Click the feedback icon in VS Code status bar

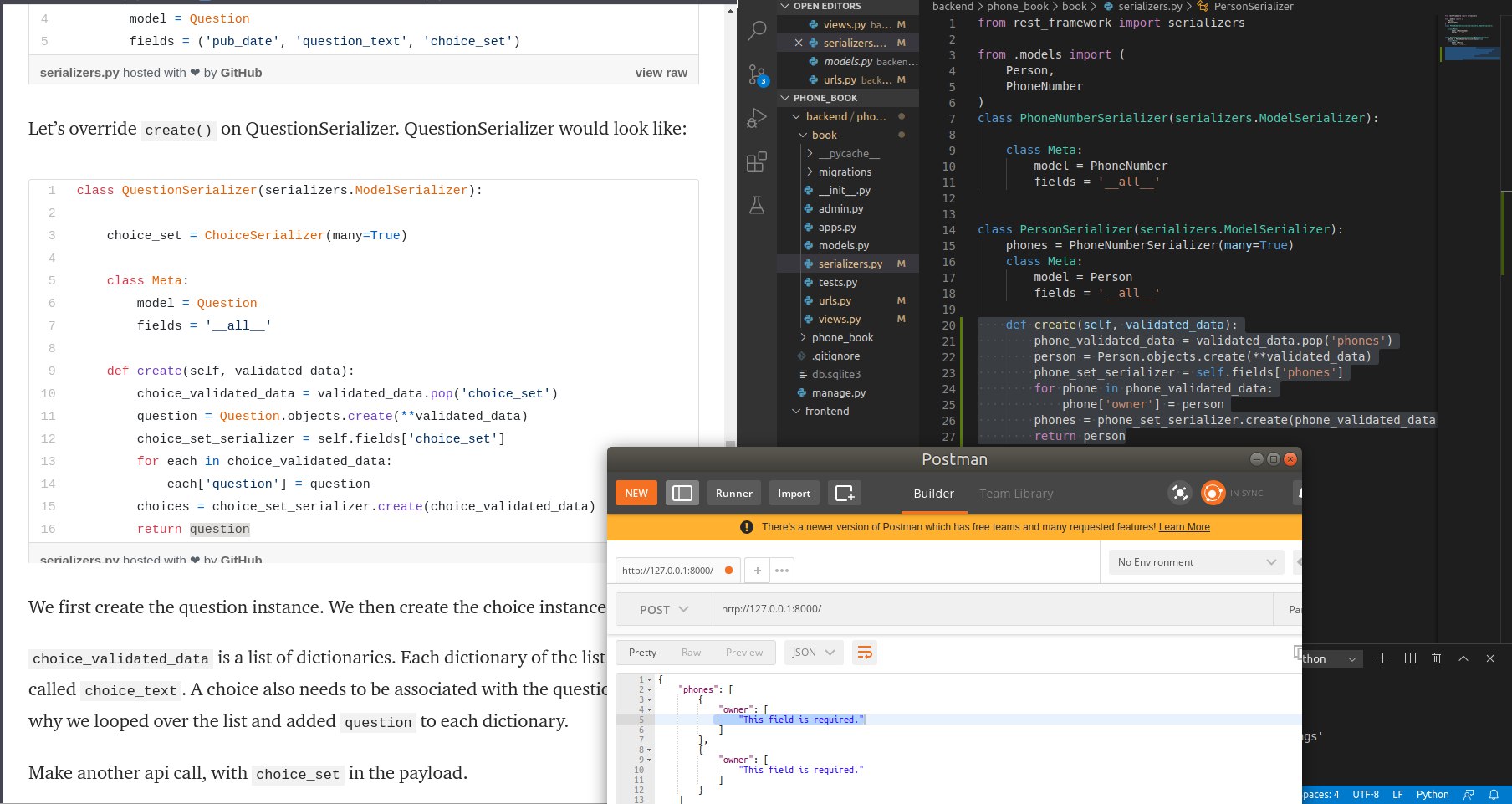click(x=1469, y=795)
